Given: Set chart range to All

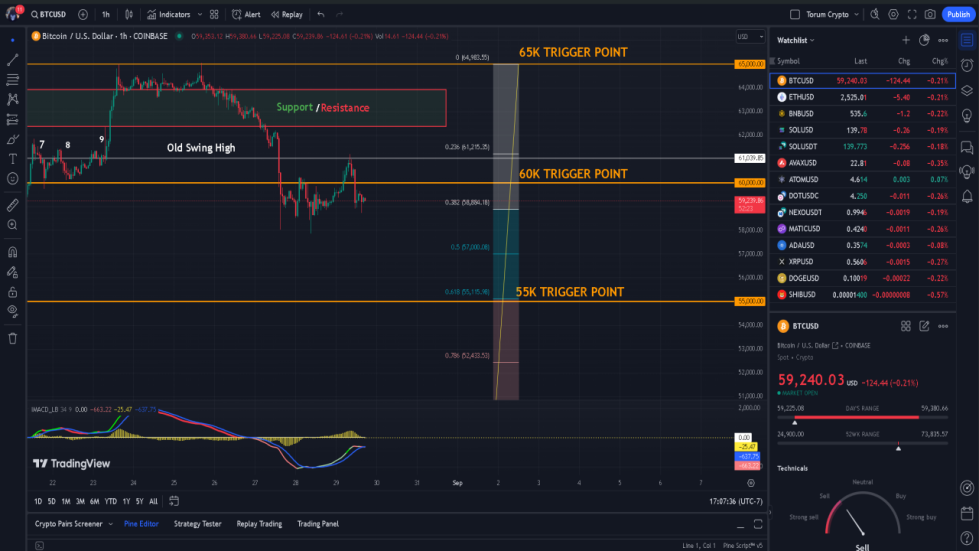Looking at the screenshot, I should point(154,501).
